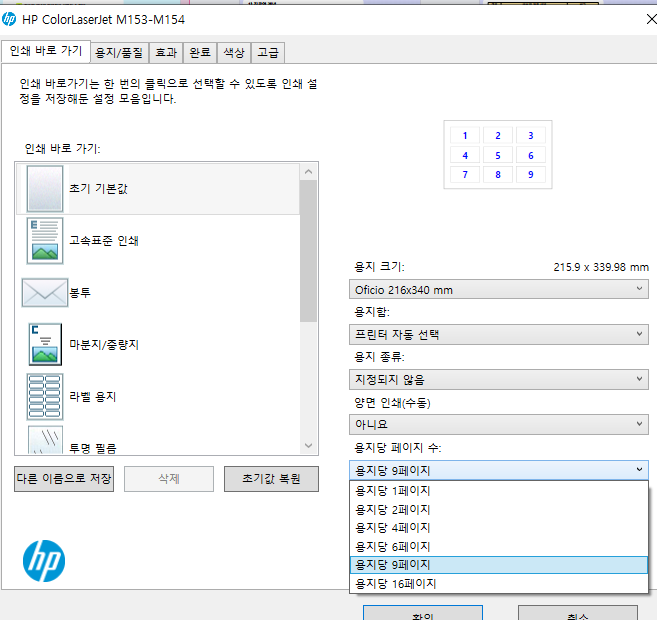Expand the 프린터 자동 선택 paper source dropdown

[499, 334]
